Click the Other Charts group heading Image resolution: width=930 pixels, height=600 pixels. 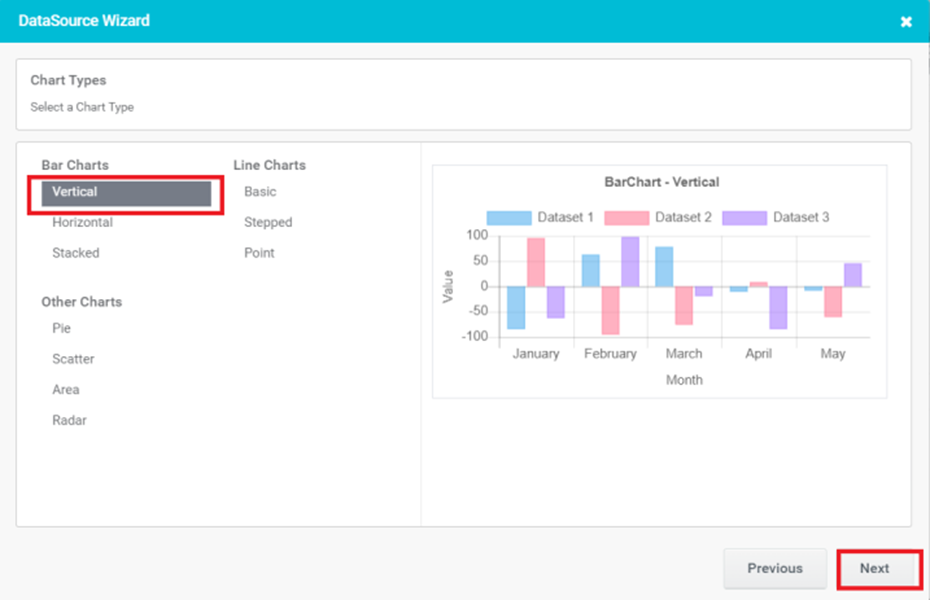(x=81, y=302)
